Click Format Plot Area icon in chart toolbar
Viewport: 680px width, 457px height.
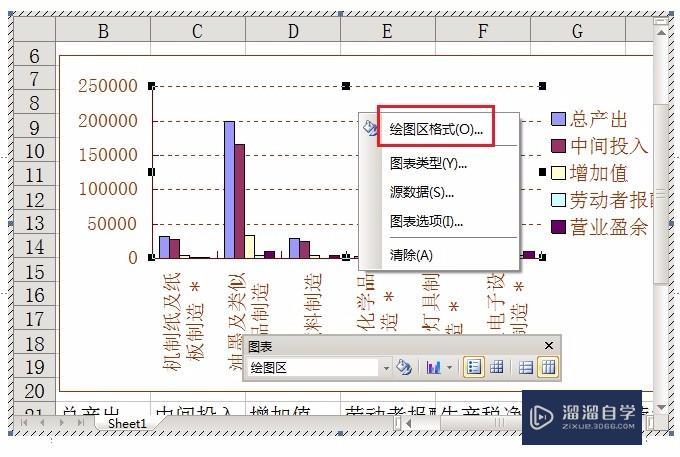point(404,367)
